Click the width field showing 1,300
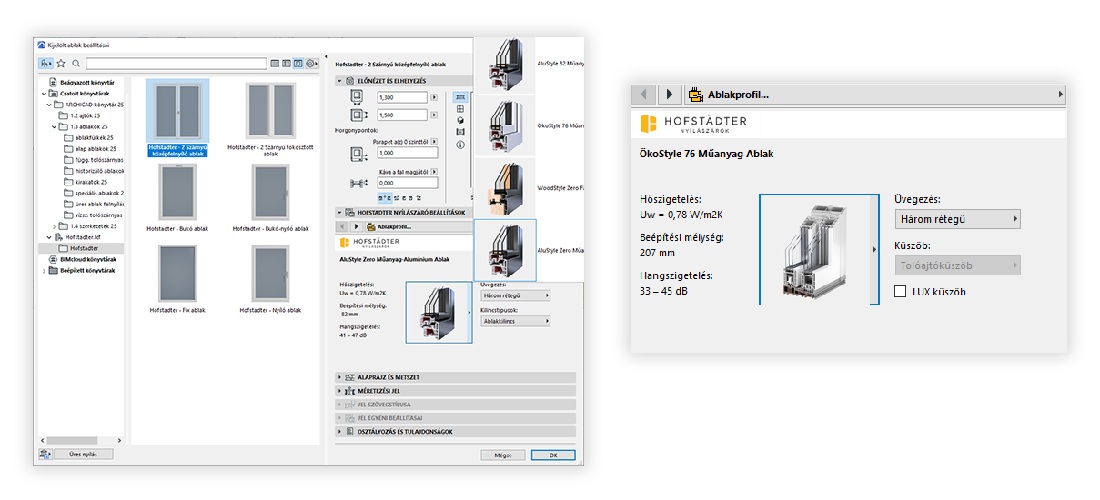Screen dimensions: 1100x500 402,97
